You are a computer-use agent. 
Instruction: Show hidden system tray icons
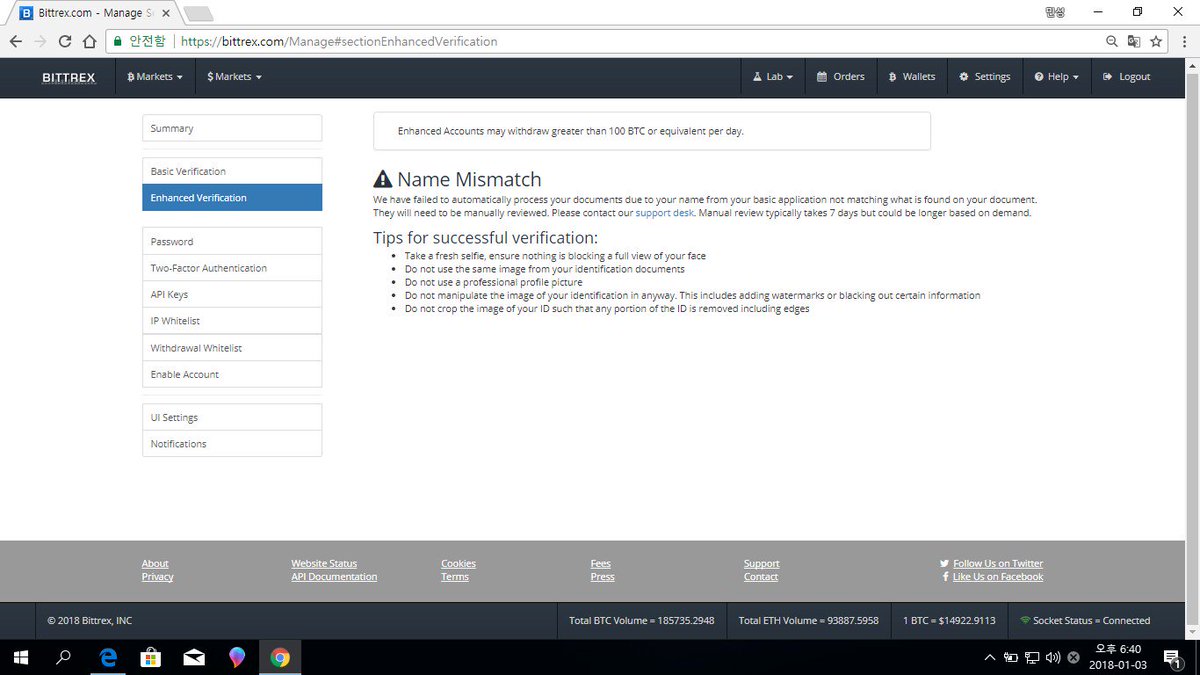point(990,657)
